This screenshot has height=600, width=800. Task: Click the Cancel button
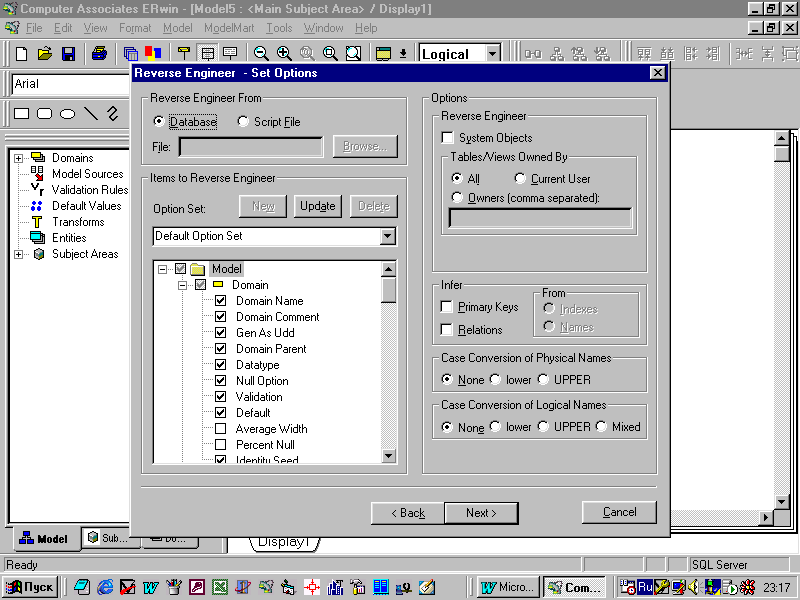619,512
